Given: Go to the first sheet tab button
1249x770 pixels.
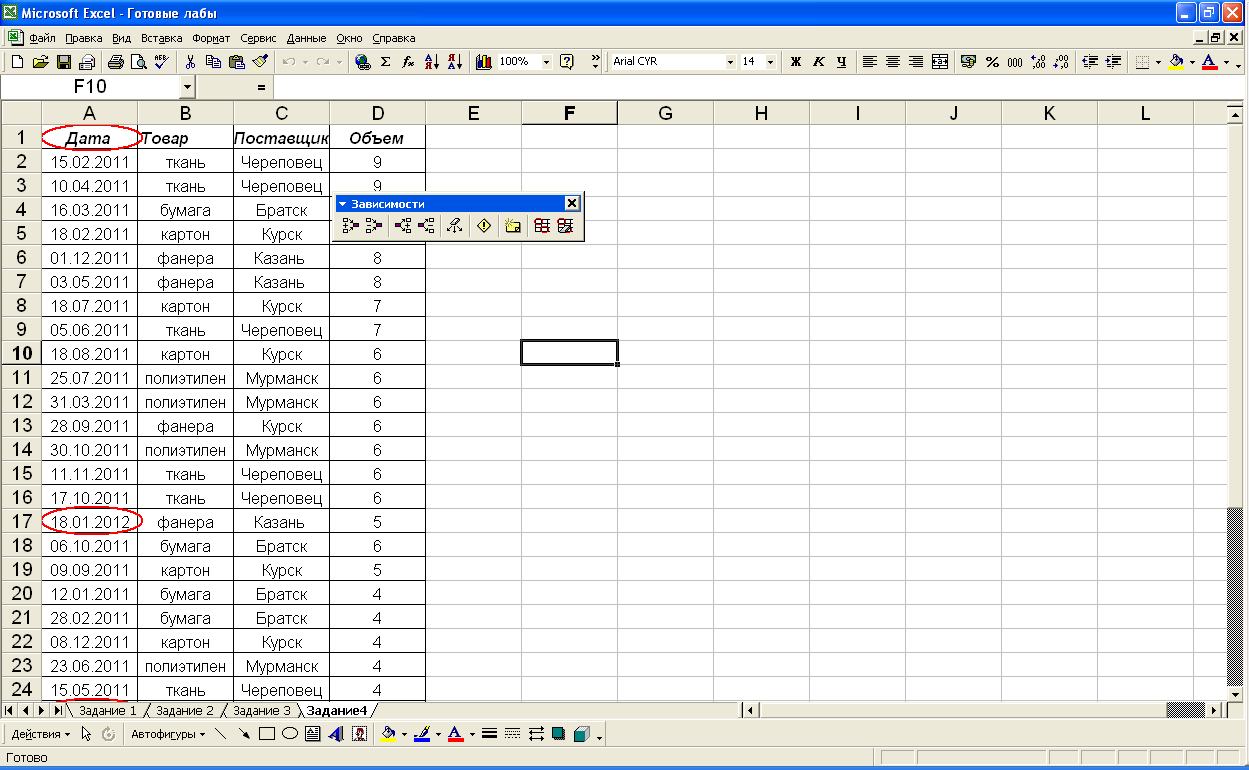Looking at the screenshot, I should (11, 710).
